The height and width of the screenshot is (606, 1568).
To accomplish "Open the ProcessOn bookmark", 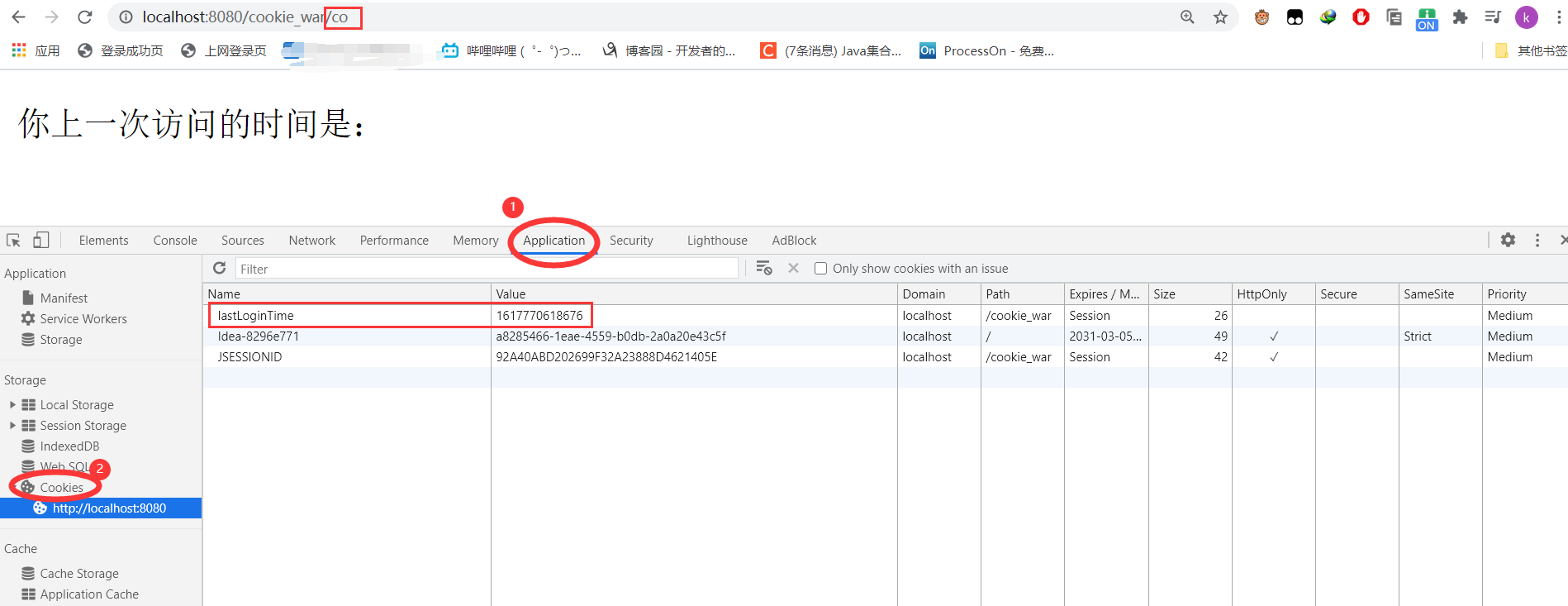I will (987, 50).
